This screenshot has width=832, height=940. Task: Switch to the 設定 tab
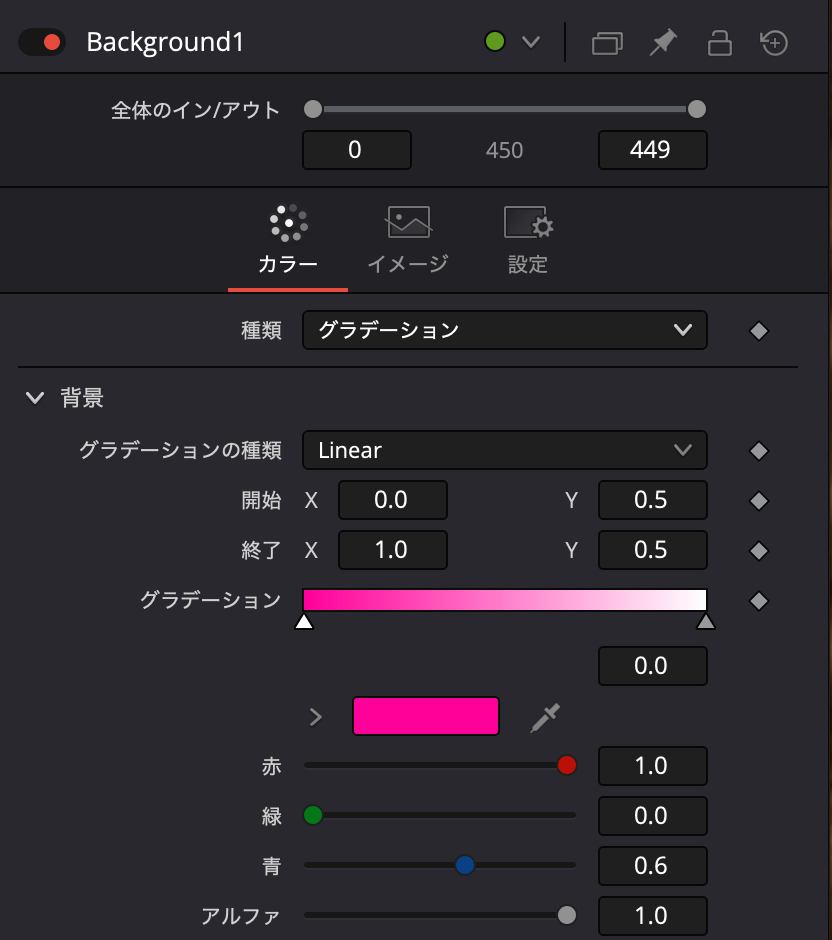(527, 240)
